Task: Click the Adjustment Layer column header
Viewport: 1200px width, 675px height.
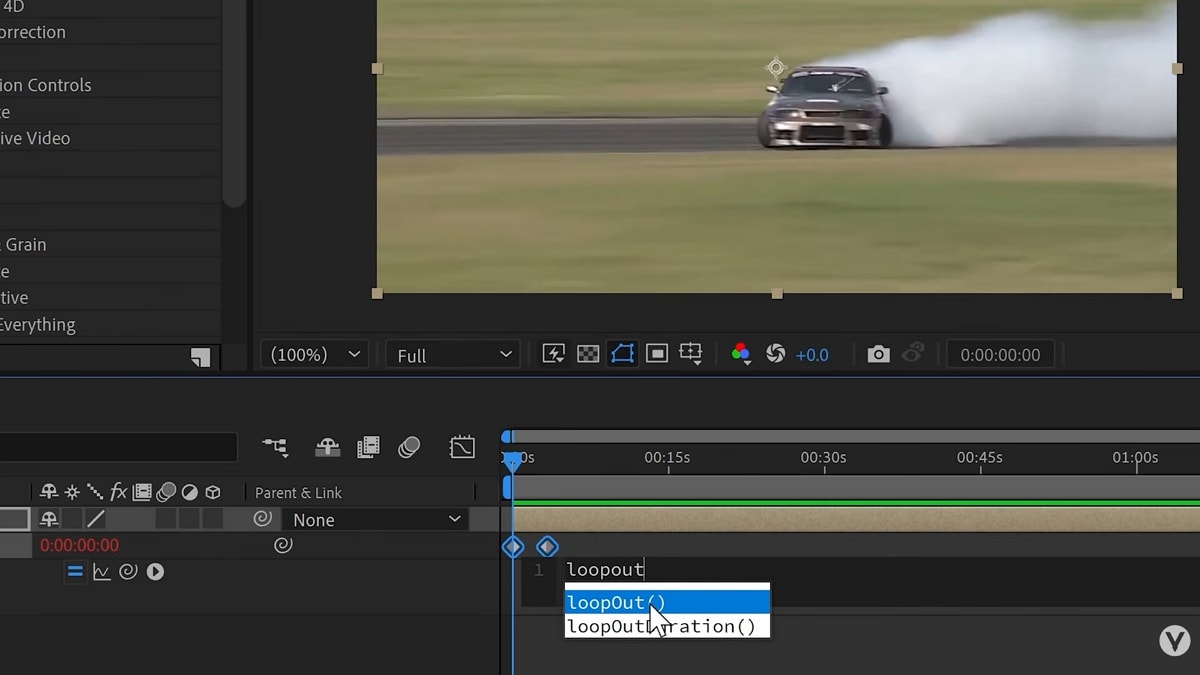Action: click(189, 492)
